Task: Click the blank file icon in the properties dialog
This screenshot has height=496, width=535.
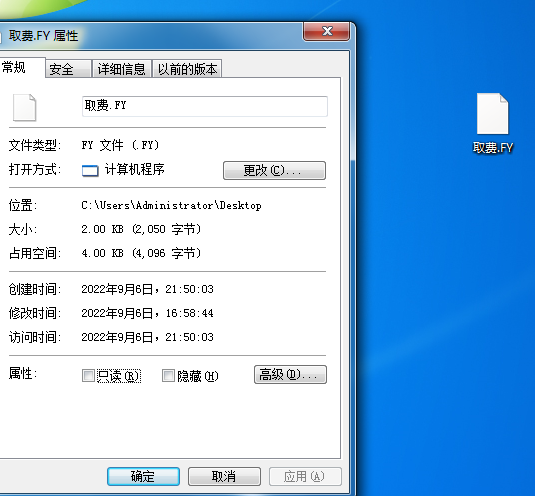Action: tap(24, 107)
